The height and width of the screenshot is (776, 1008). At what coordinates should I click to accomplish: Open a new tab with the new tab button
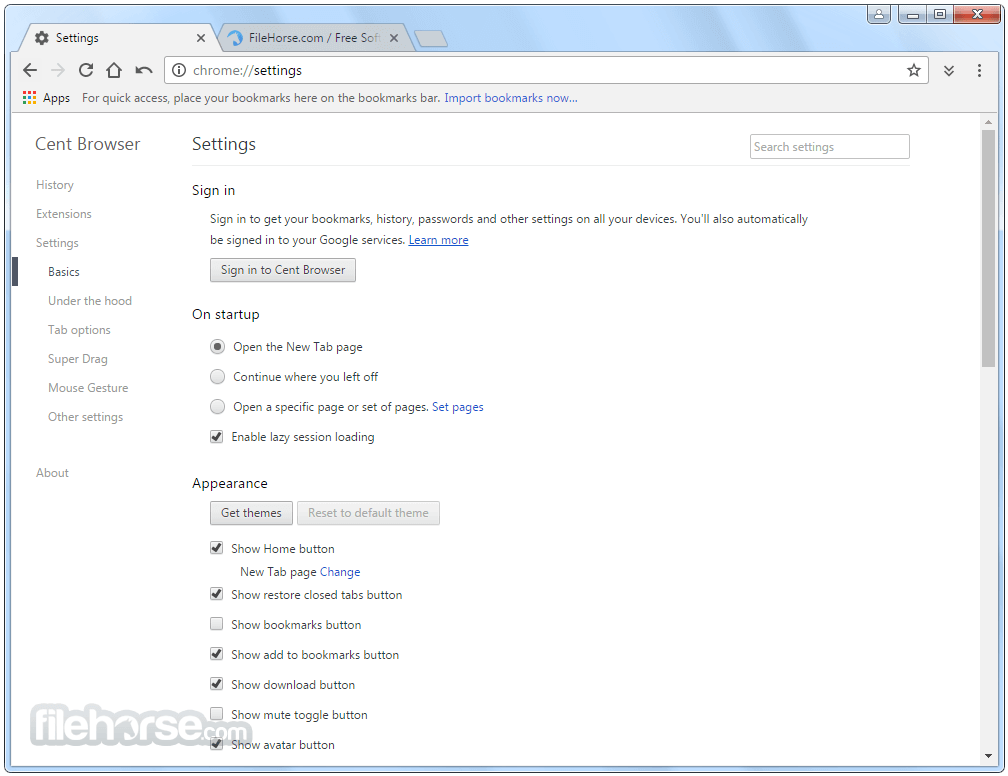(431, 39)
